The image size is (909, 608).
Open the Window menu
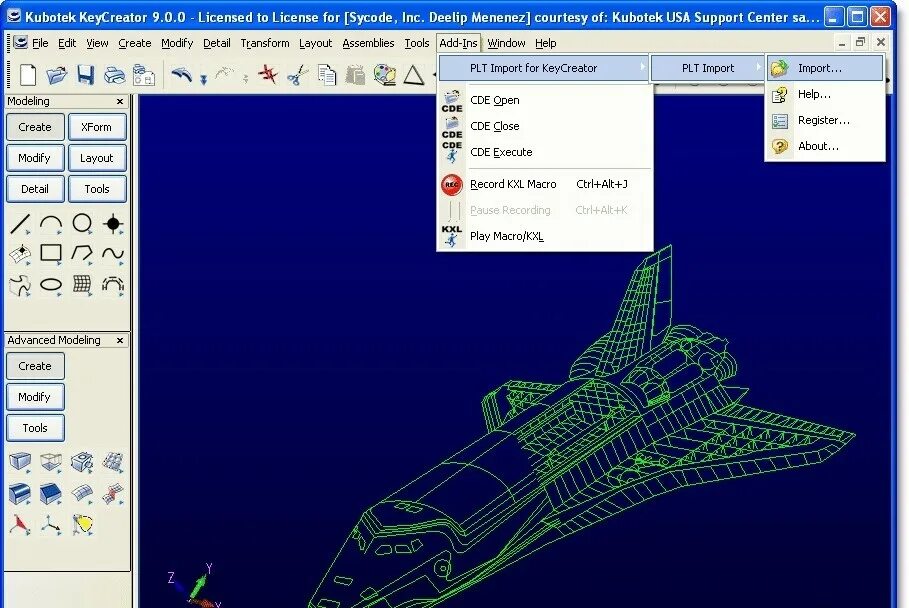coord(506,43)
